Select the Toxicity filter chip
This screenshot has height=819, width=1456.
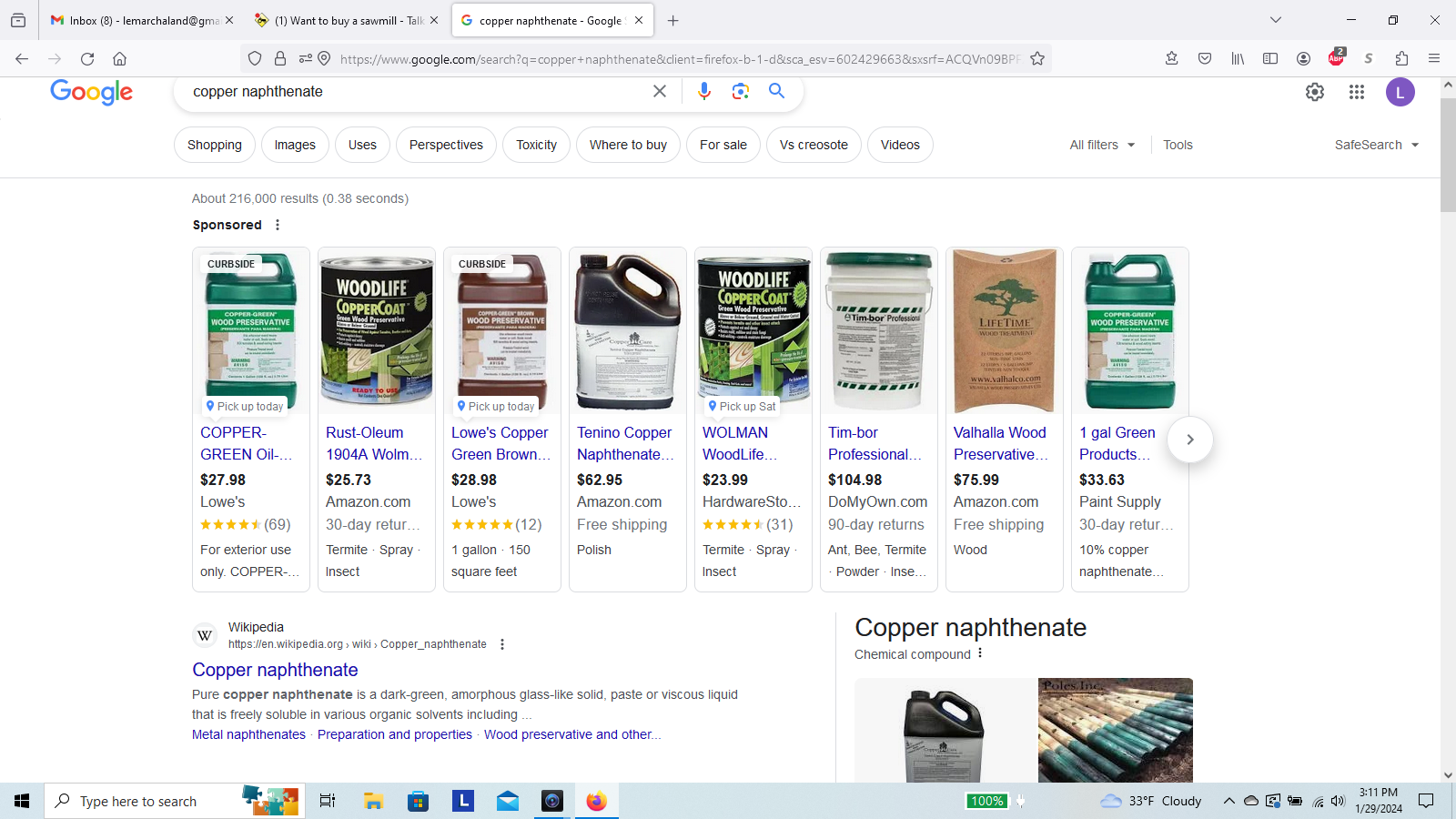[536, 145]
